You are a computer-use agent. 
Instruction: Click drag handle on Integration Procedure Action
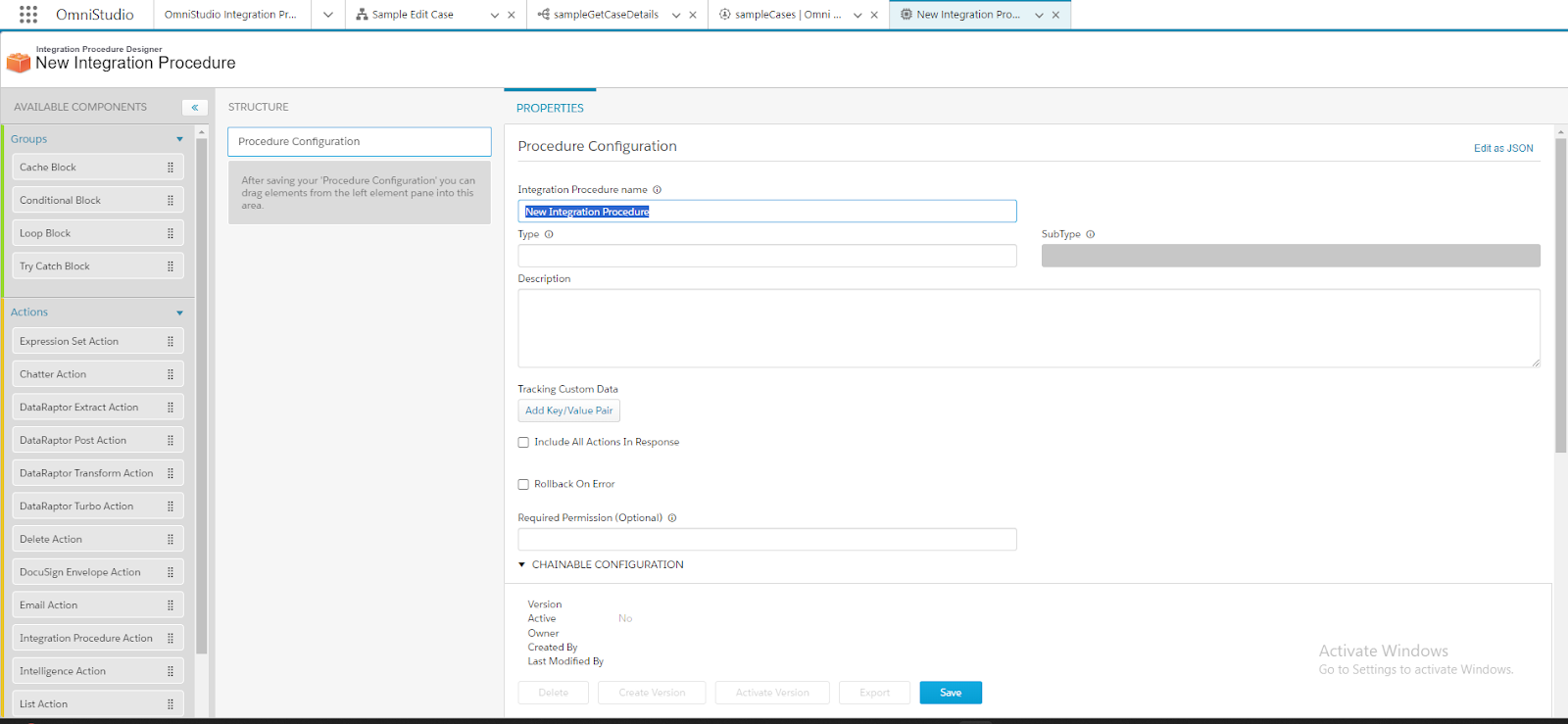pos(171,639)
